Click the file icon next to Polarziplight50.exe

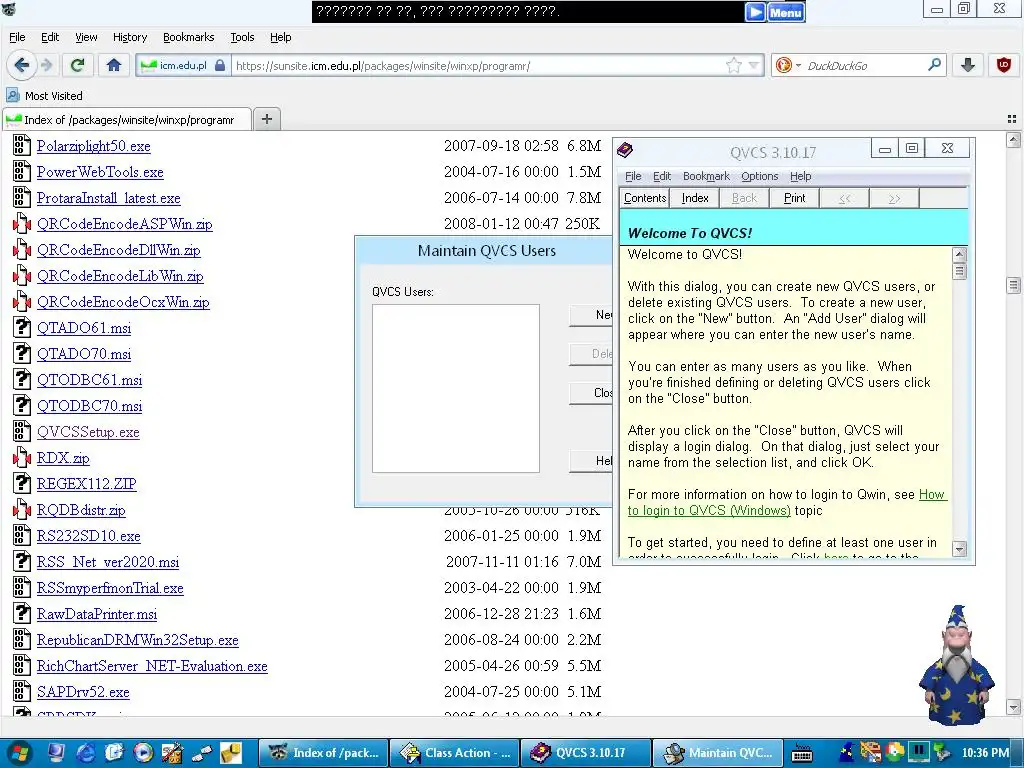(x=22, y=146)
